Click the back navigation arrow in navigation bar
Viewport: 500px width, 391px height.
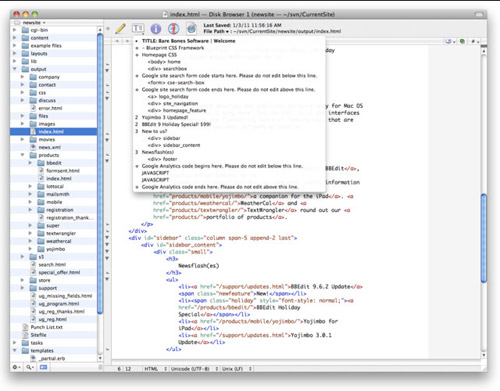[117, 41]
